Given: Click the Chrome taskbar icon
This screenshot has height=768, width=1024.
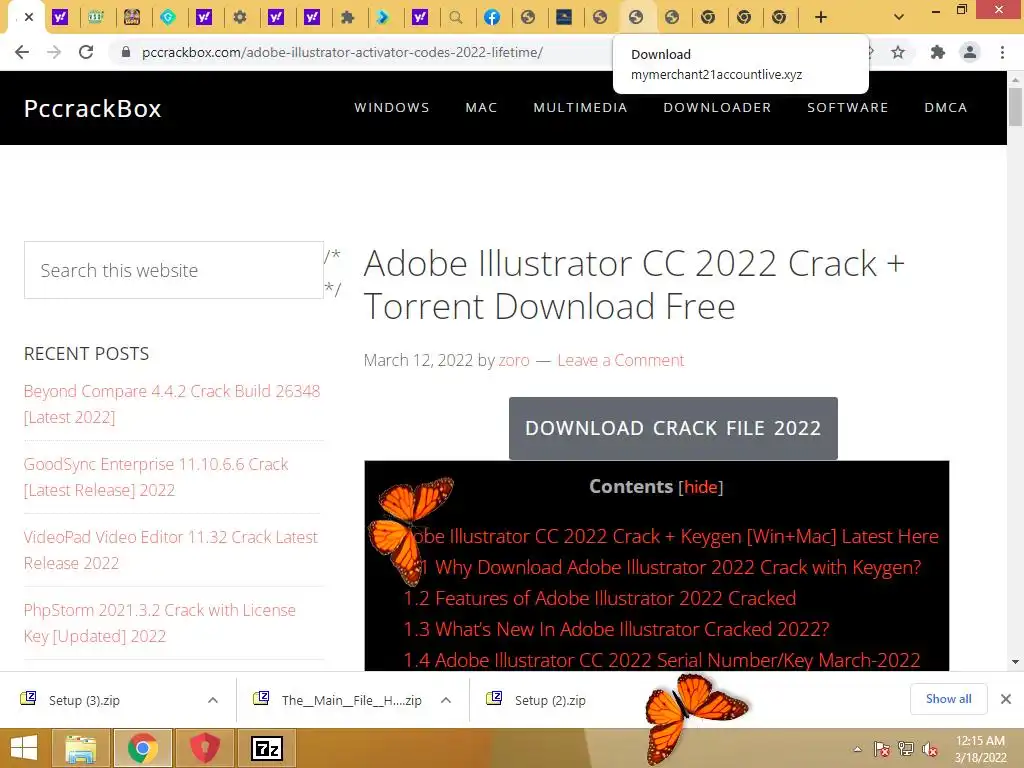Looking at the screenshot, I should click(143, 748).
